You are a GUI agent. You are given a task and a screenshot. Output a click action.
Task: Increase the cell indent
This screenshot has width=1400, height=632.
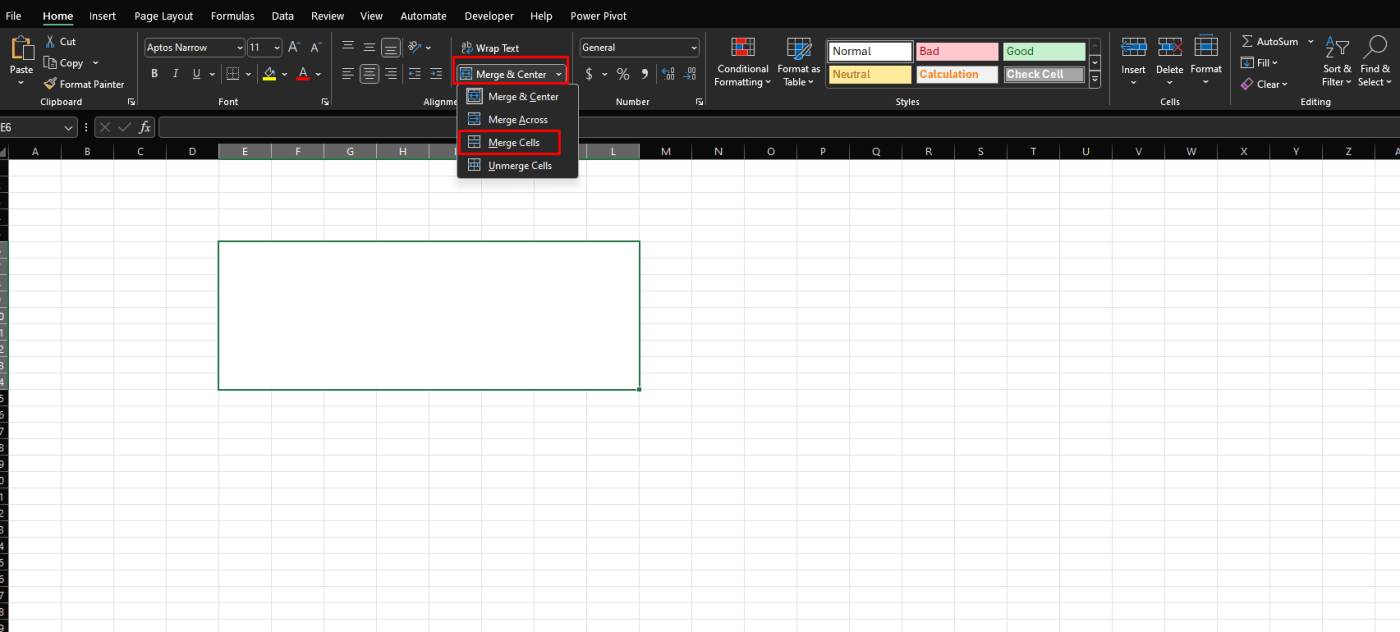tap(436, 74)
